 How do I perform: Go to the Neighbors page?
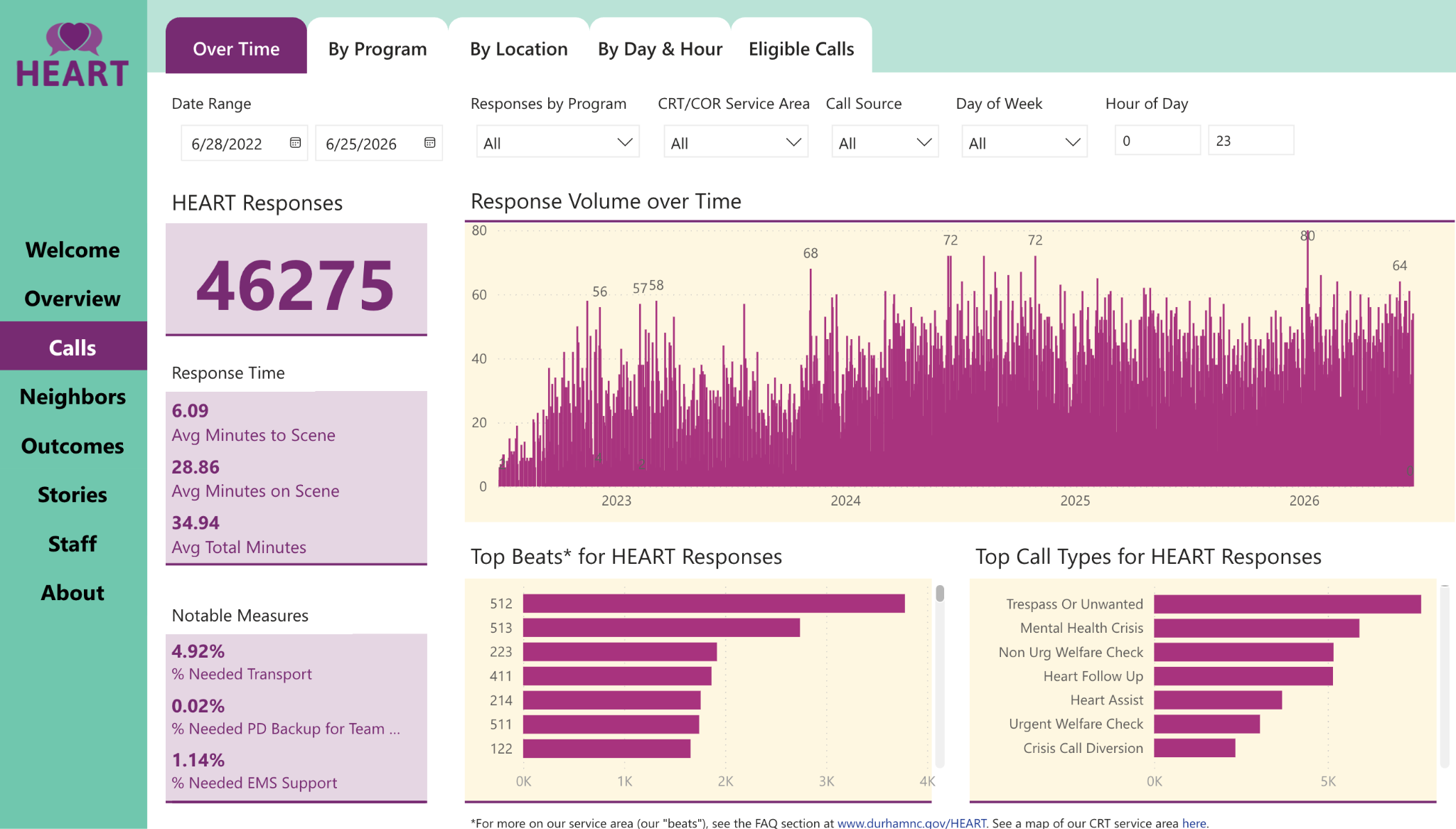(x=73, y=397)
